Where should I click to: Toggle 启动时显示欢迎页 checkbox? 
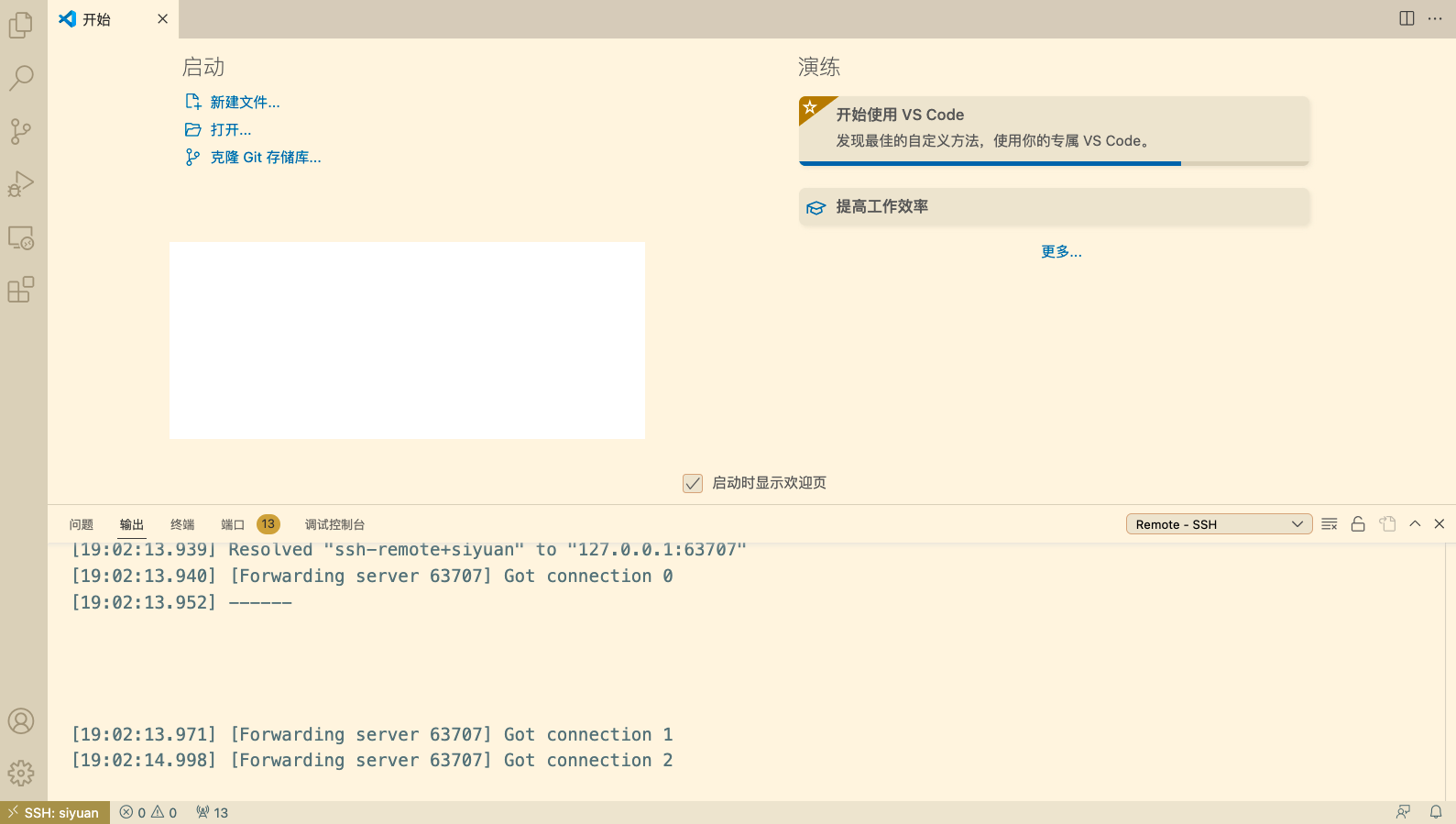pyautogui.click(x=693, y=483)
